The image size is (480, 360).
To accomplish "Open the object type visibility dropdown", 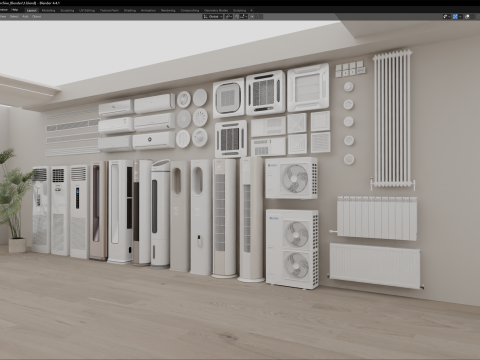I will 447,16.
